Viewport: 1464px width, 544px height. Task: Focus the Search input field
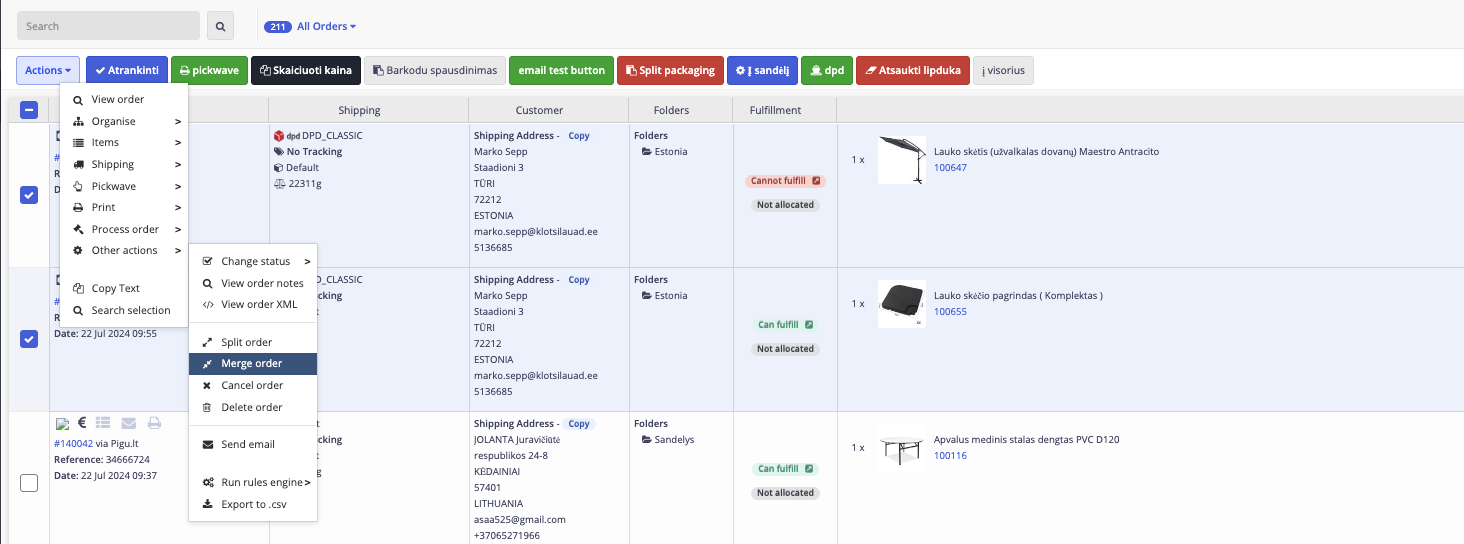[x=108, y=26]
